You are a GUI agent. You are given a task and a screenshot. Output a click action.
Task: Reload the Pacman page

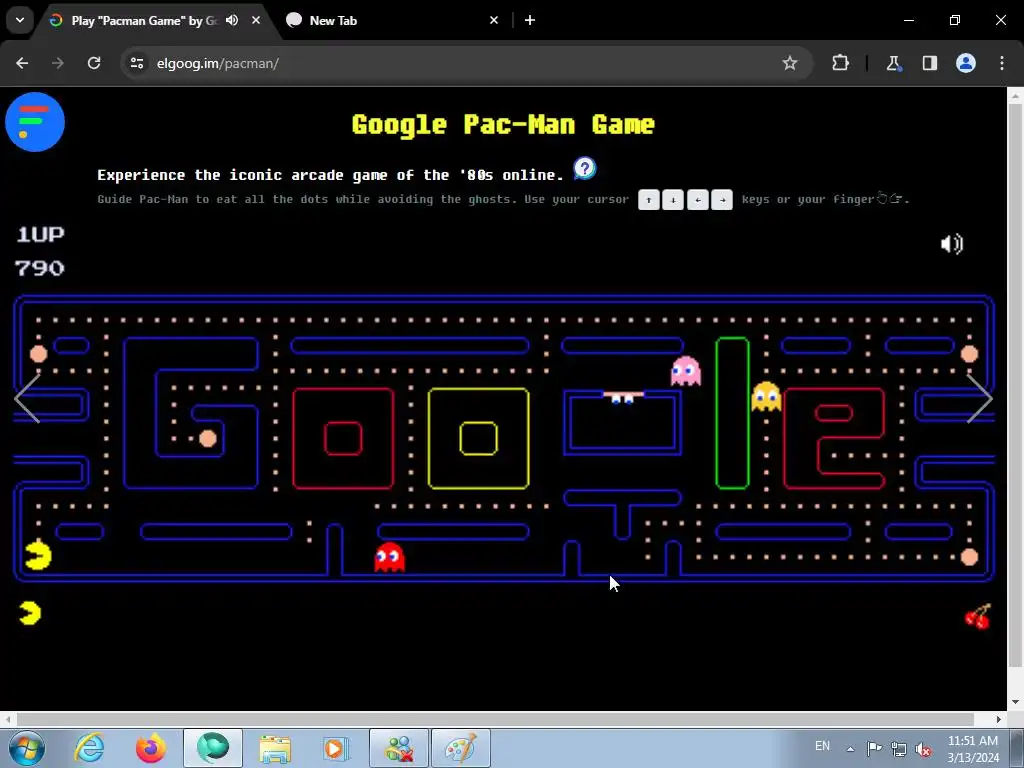[94, 63]
